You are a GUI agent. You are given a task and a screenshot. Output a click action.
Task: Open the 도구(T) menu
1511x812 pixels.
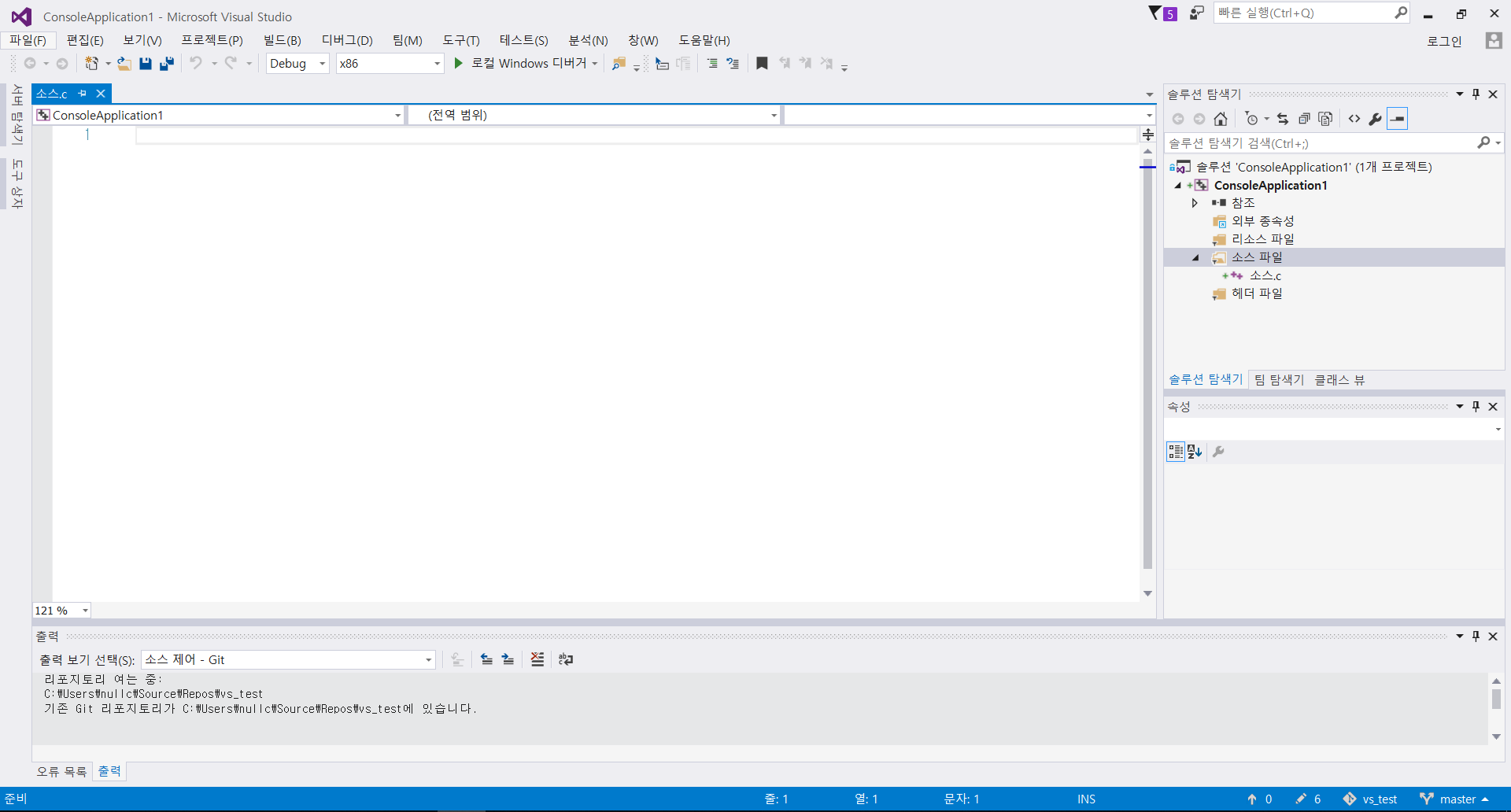[x=461, y=40]
